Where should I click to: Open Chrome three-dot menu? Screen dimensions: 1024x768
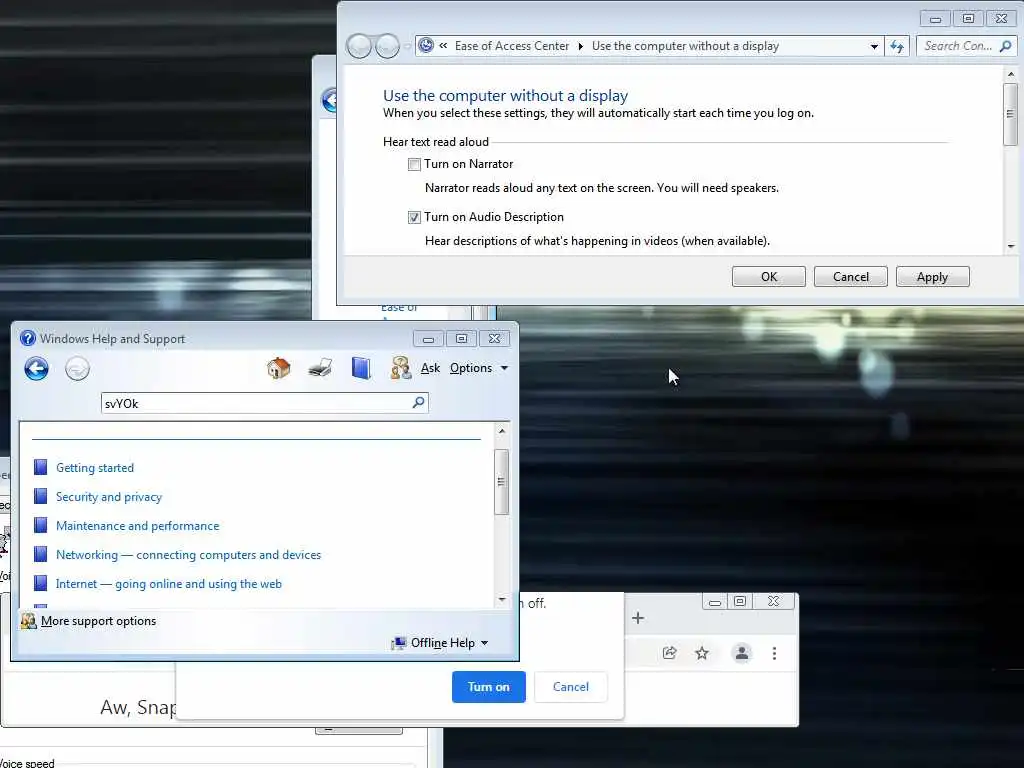click(x=775, y=653)
